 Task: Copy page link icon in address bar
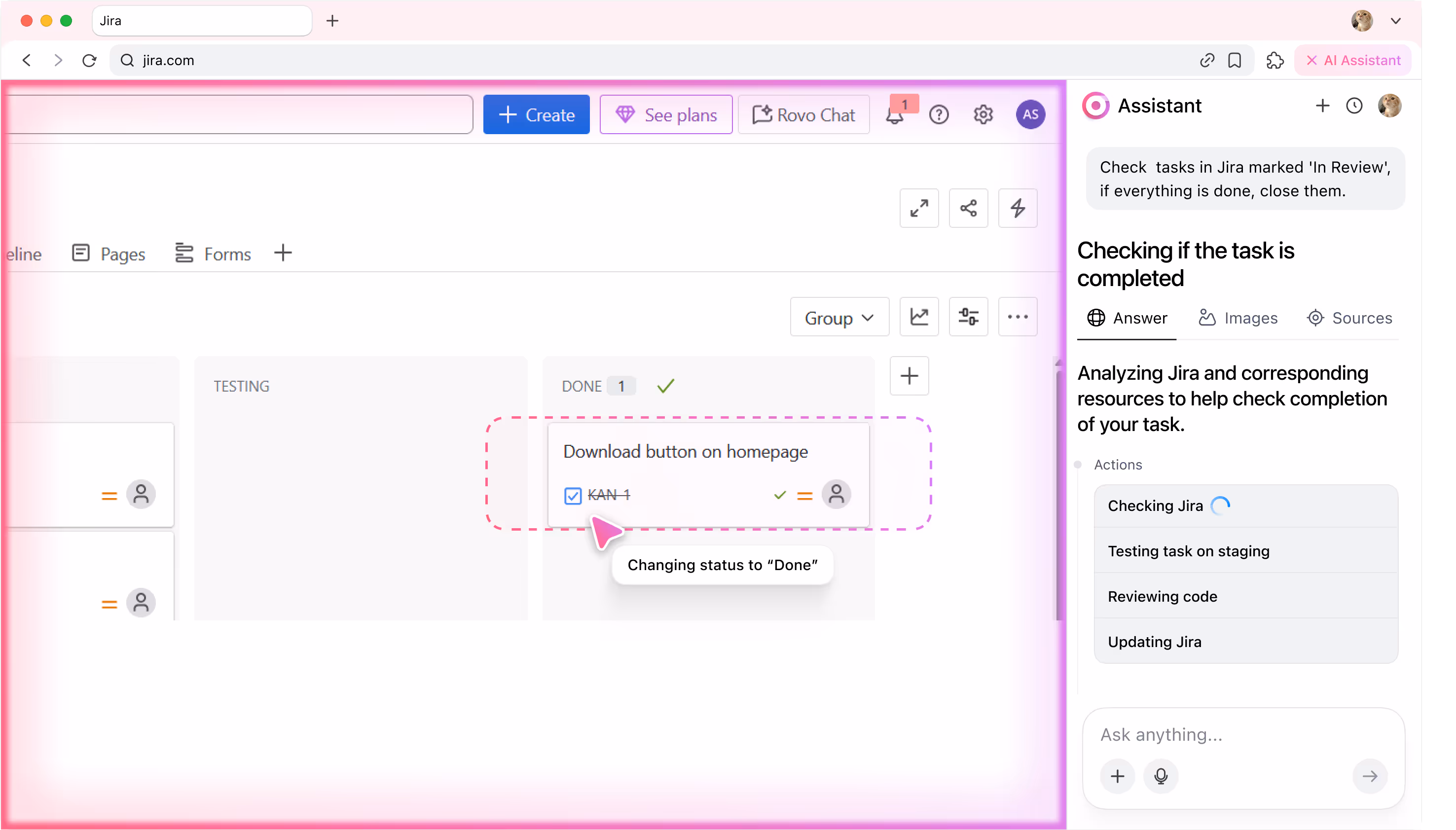coord(1207,60)
